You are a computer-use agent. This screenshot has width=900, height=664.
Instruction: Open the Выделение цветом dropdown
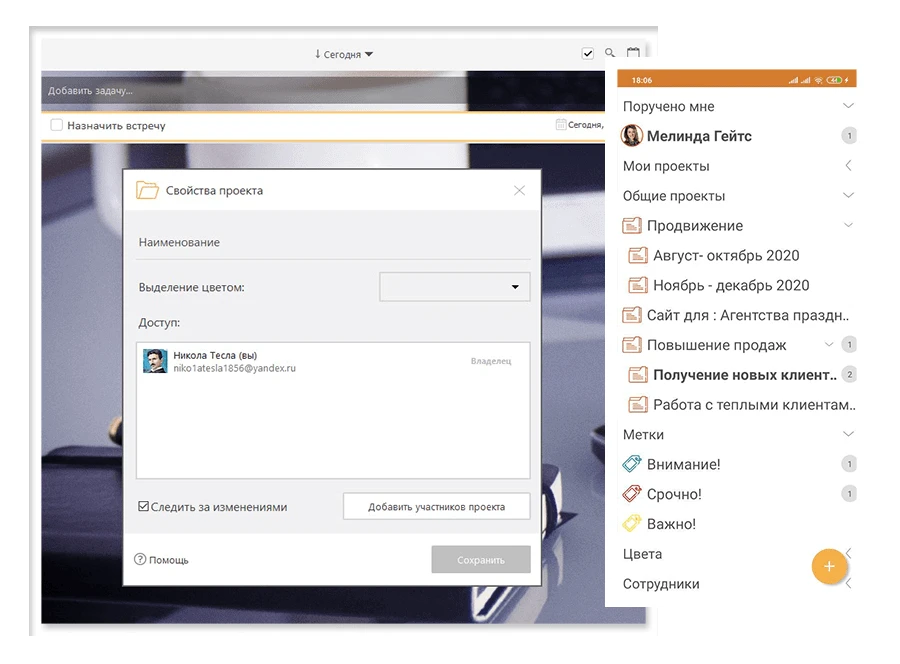tap(455, 287)
